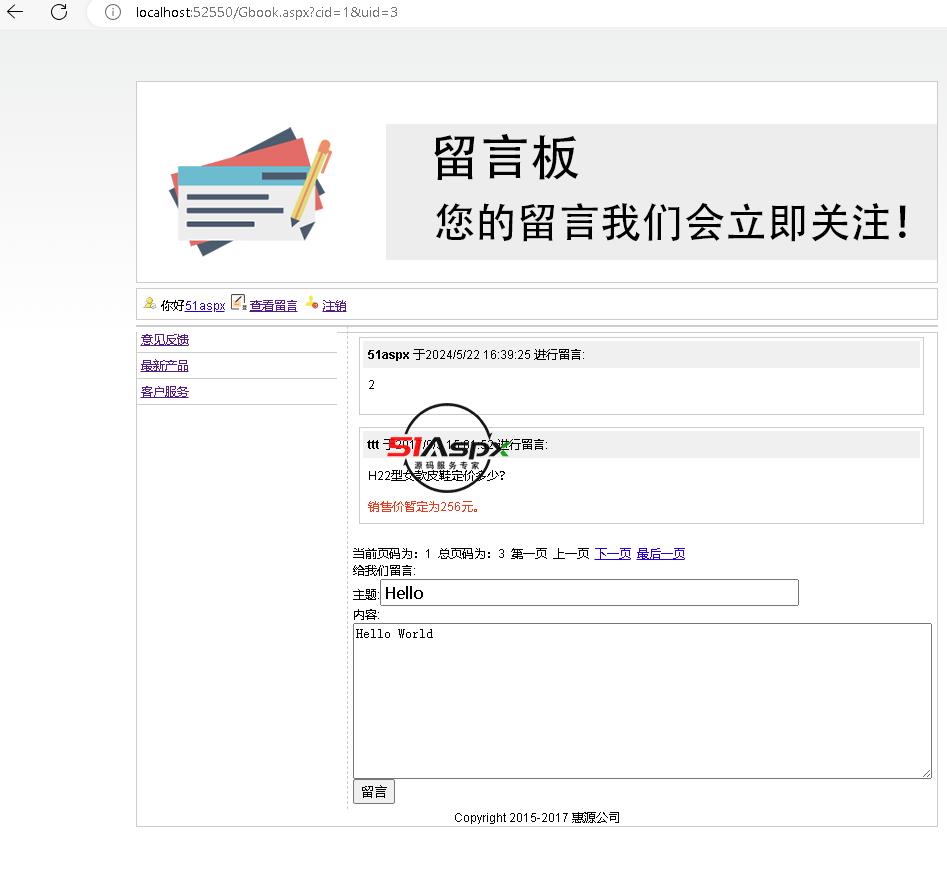Focus the 主题 subject input field
Screen dimensions: 947x872
pos(589,593)
